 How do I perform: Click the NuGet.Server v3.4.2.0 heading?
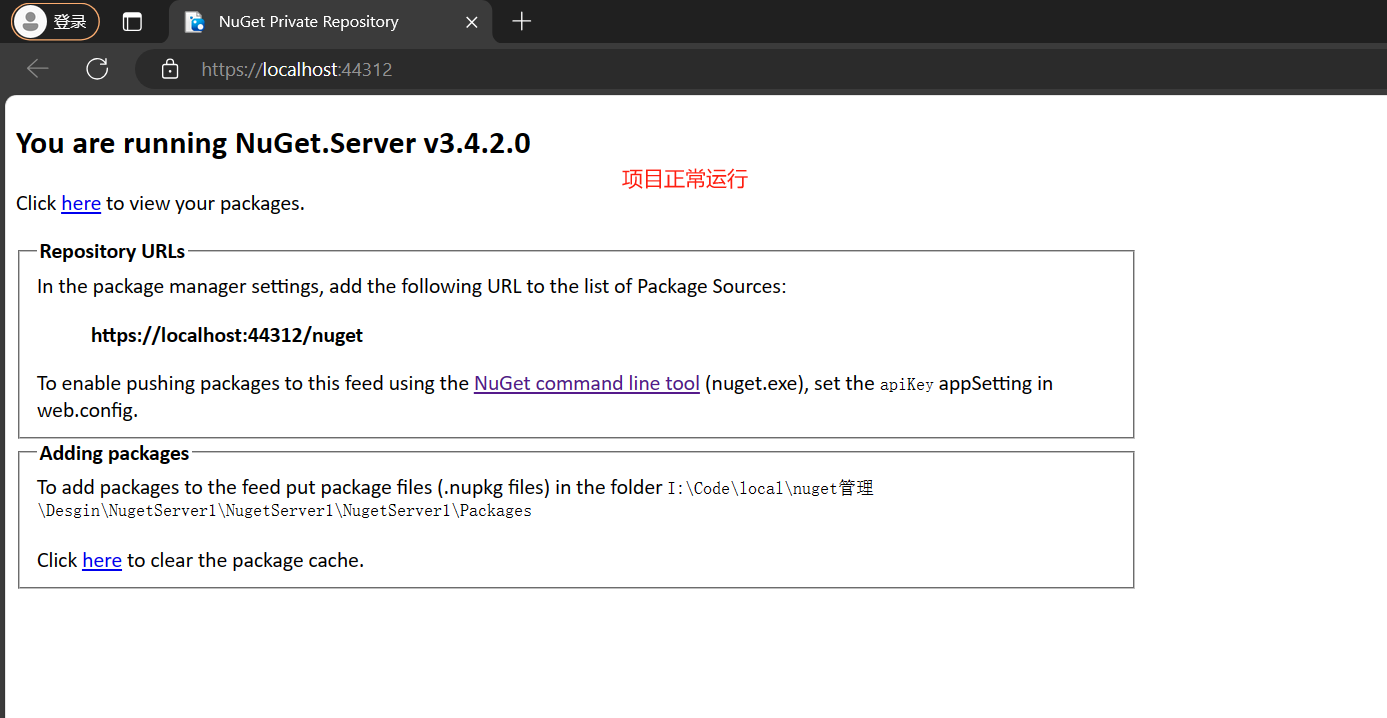(x=273, y=143)
